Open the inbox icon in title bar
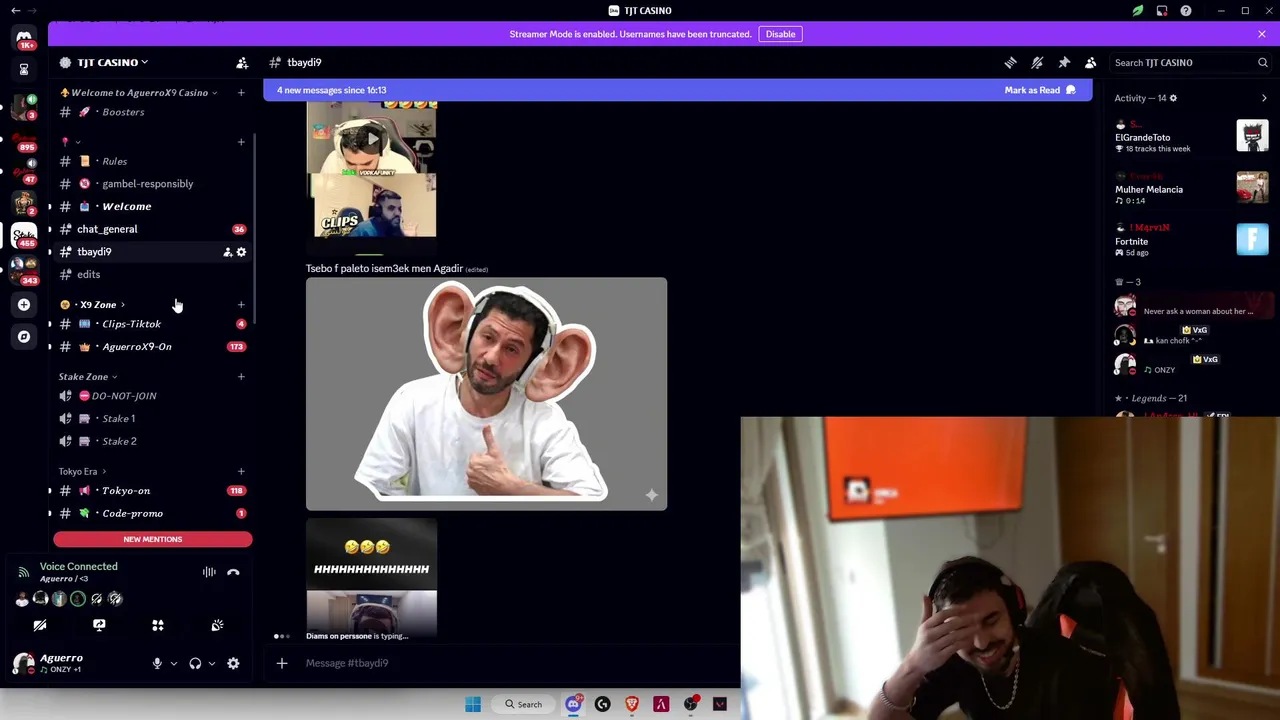This screenshot has width=1280, height=720. 1162,11
